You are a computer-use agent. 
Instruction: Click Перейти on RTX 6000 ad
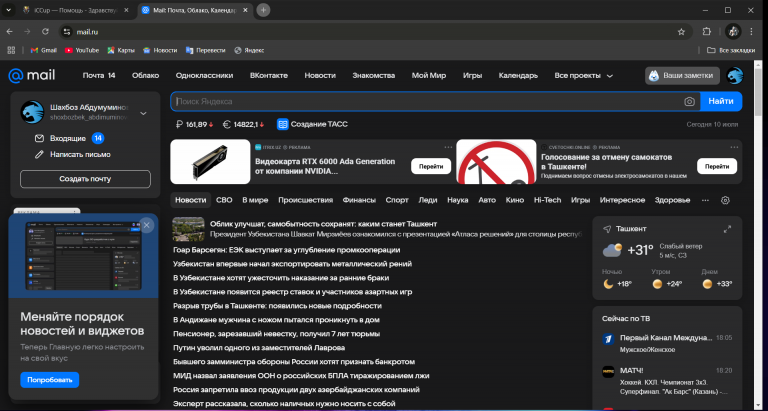click(x=431, y=166)
